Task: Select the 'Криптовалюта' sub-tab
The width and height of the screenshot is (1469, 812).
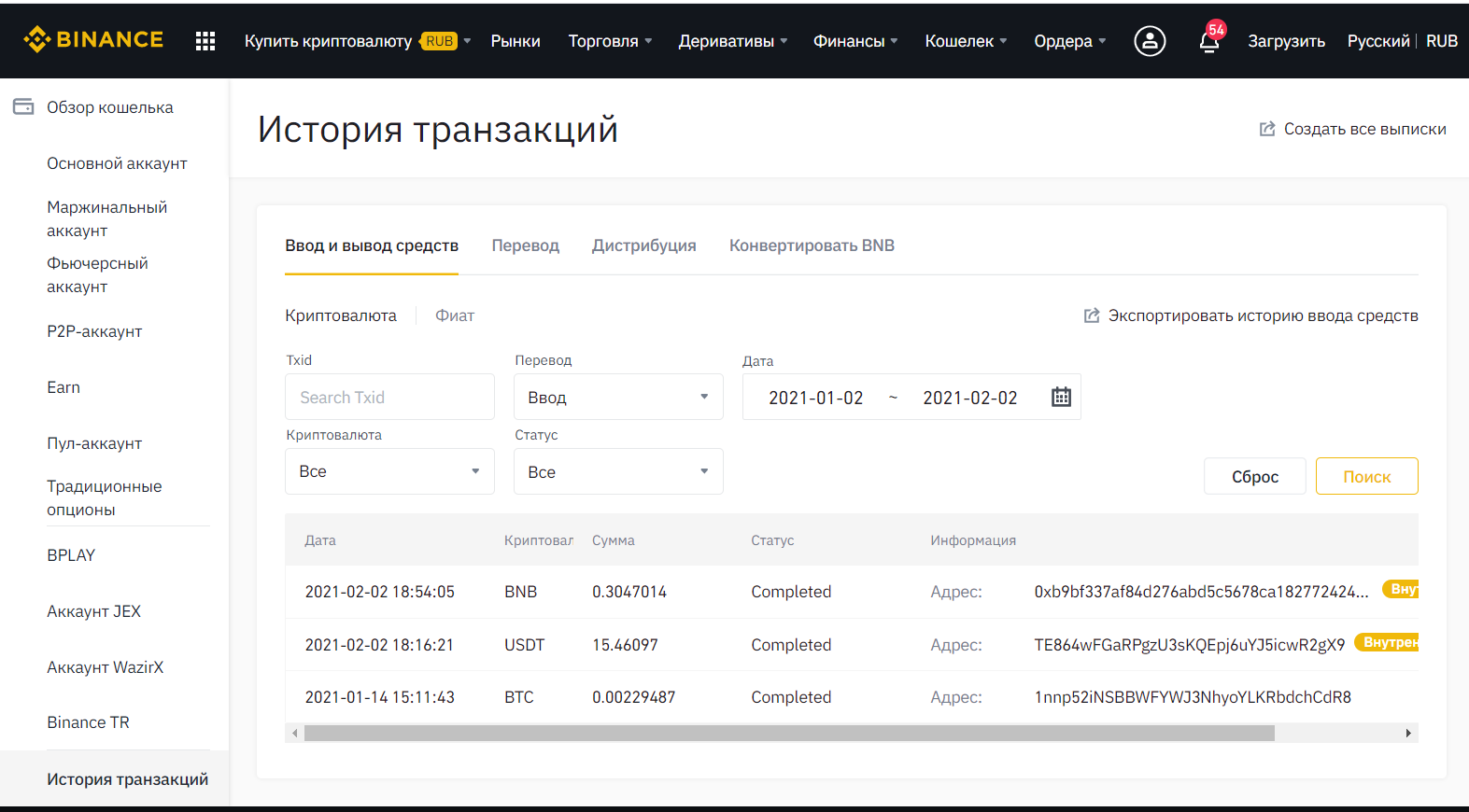Action: [x=341, y=315]
